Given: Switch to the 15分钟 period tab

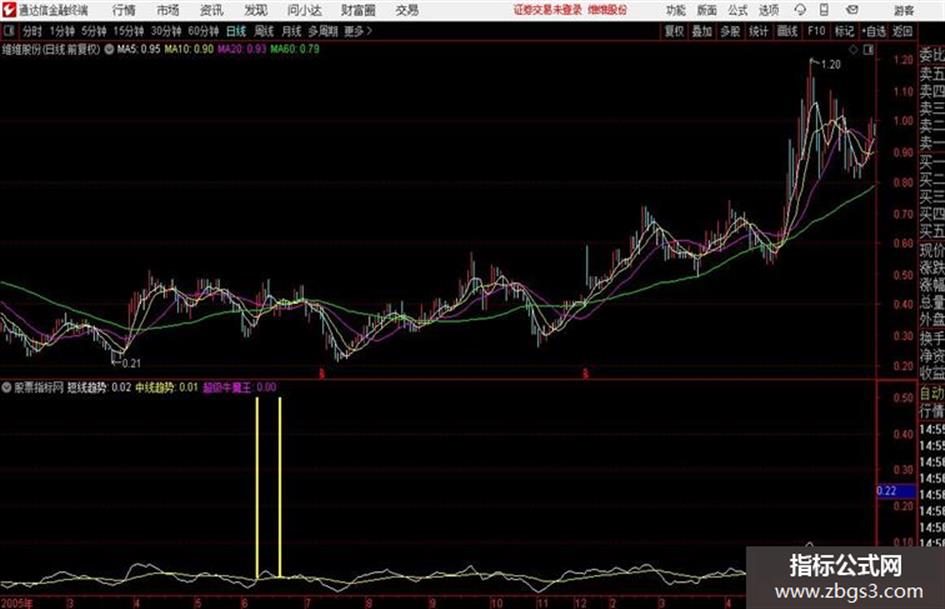Looking at the screenshot, I should tap(128, 31).
